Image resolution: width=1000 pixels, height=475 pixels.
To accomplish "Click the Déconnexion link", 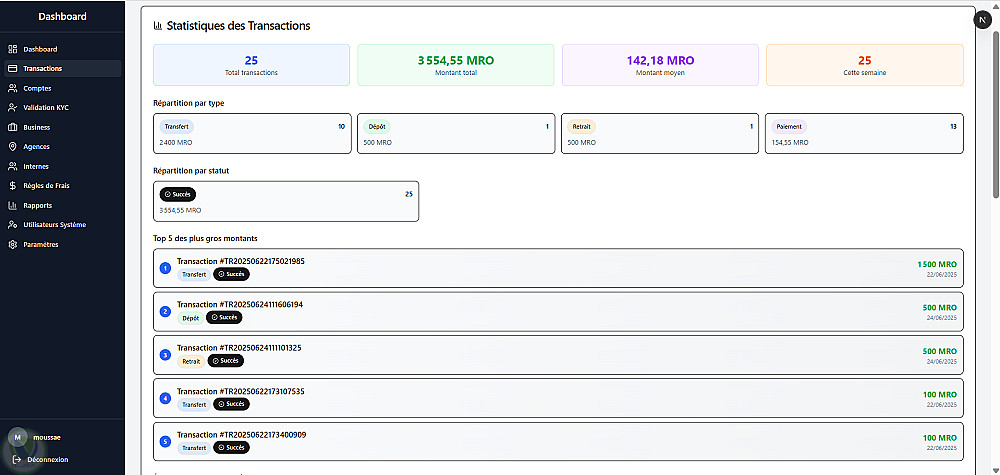I will [x=48, y=459].
